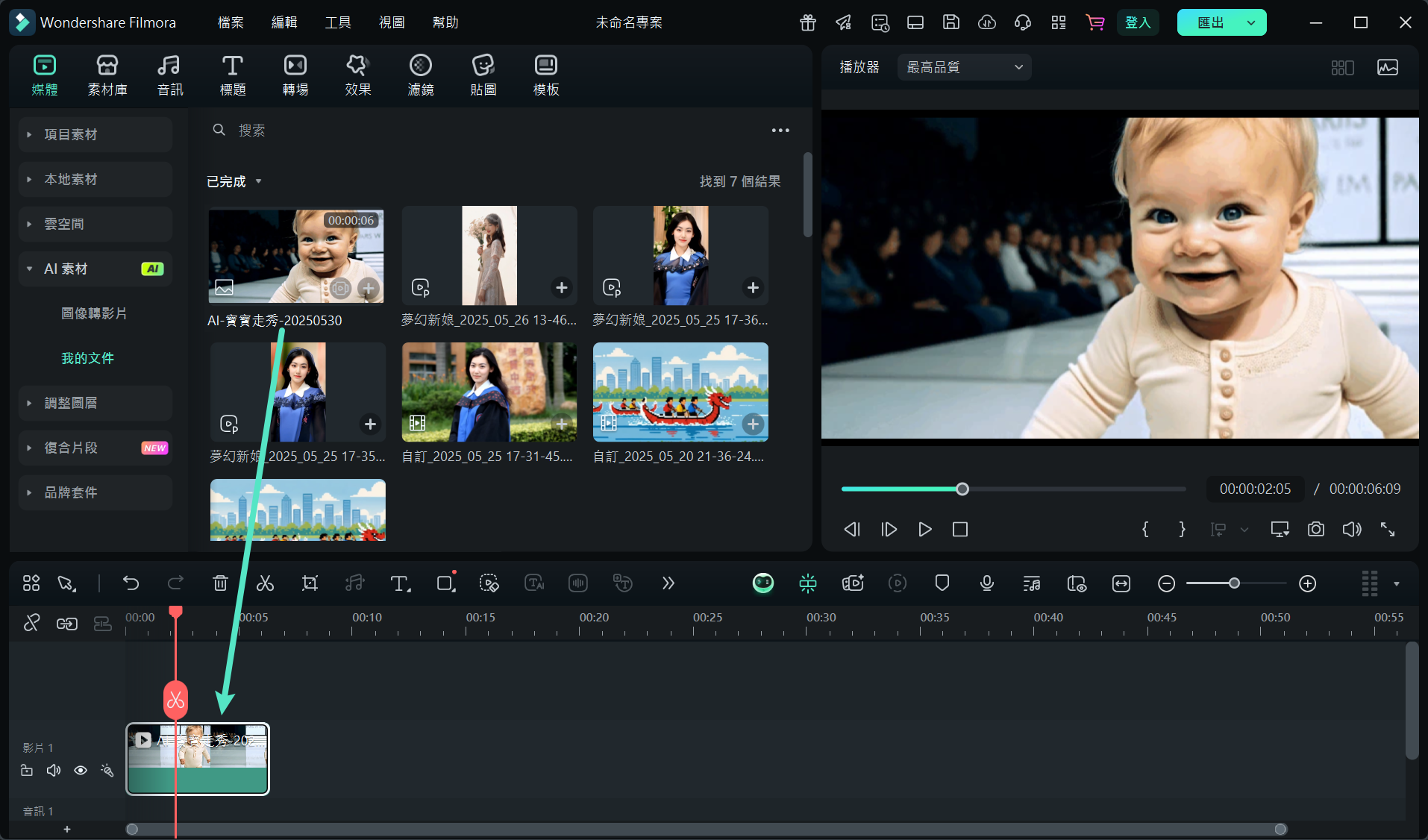Expand the 本地素材 section
This screenshot has width=1428, height=840.
95,179
